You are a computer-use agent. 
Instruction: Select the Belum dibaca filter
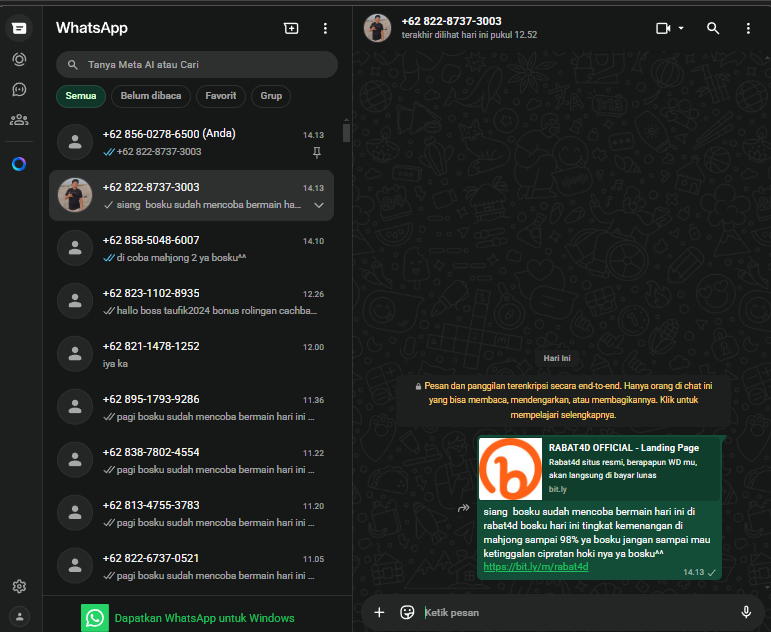click(151, 96)
